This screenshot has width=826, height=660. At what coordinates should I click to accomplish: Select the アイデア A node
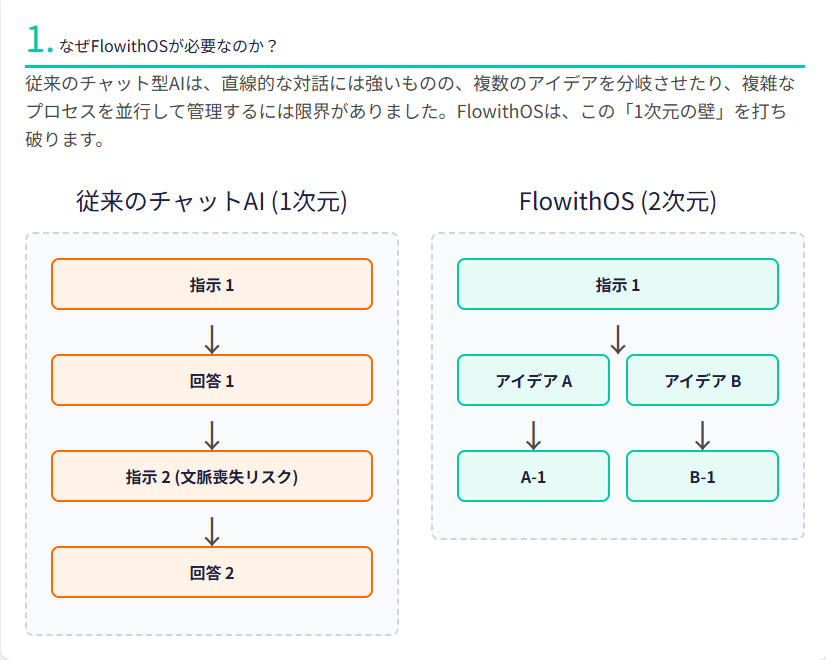[x=533, y=380]
